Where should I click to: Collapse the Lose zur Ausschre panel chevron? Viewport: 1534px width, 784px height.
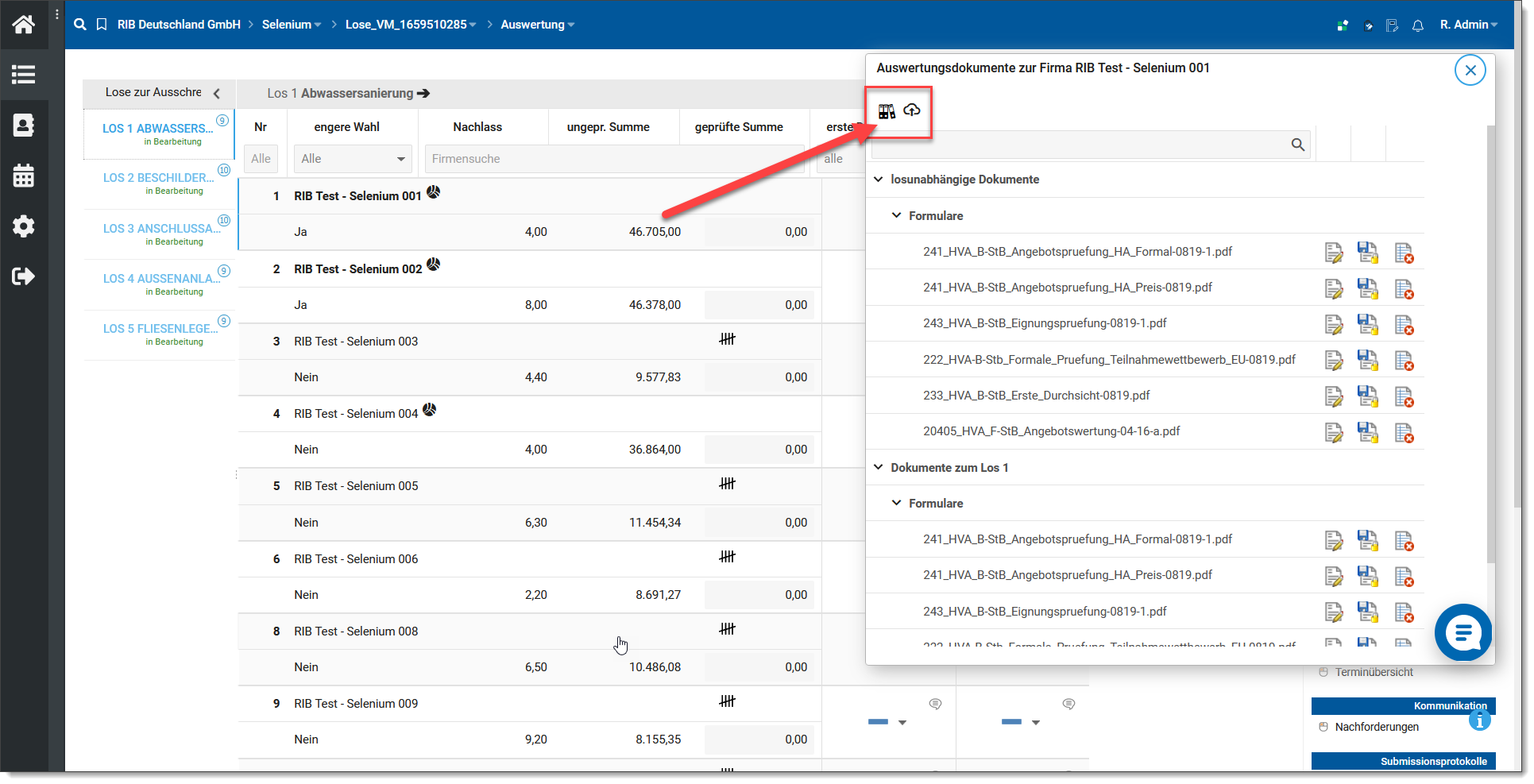click(x=217, y=93)
